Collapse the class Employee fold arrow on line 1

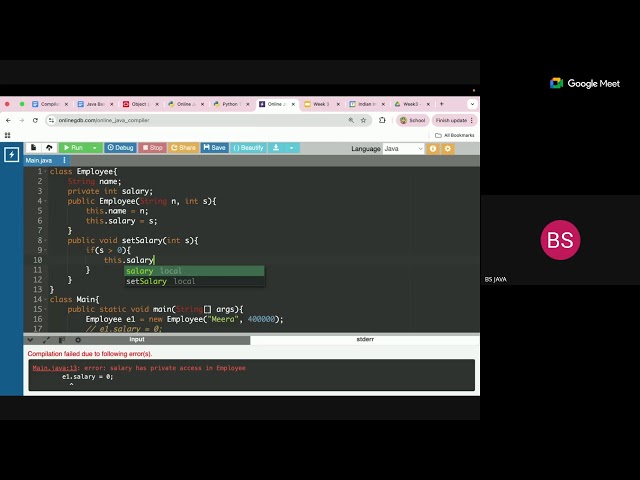[x=45, y=171]
